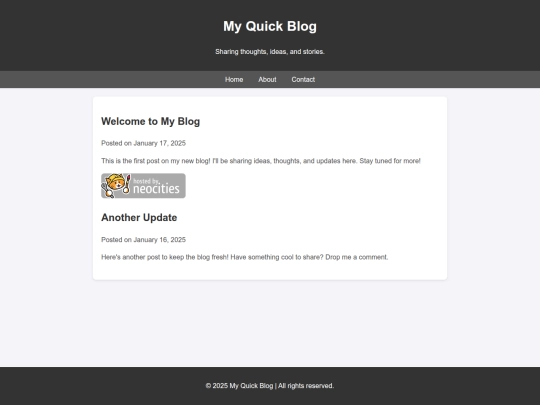Image resolution: width=540 pixels, height=405 pixels.
Task: Click the Posted on January 16, 2025 date
Action: tap(143, 240)
